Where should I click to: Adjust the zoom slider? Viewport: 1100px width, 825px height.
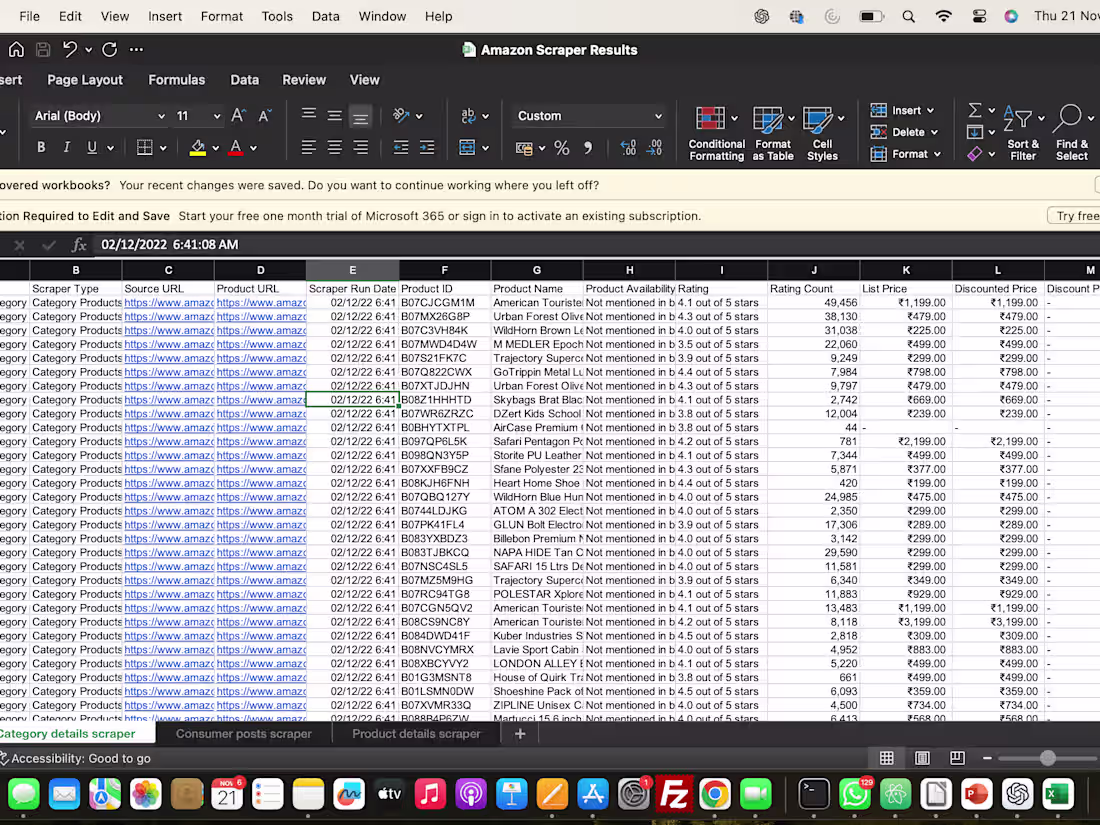coord(1047,758)
